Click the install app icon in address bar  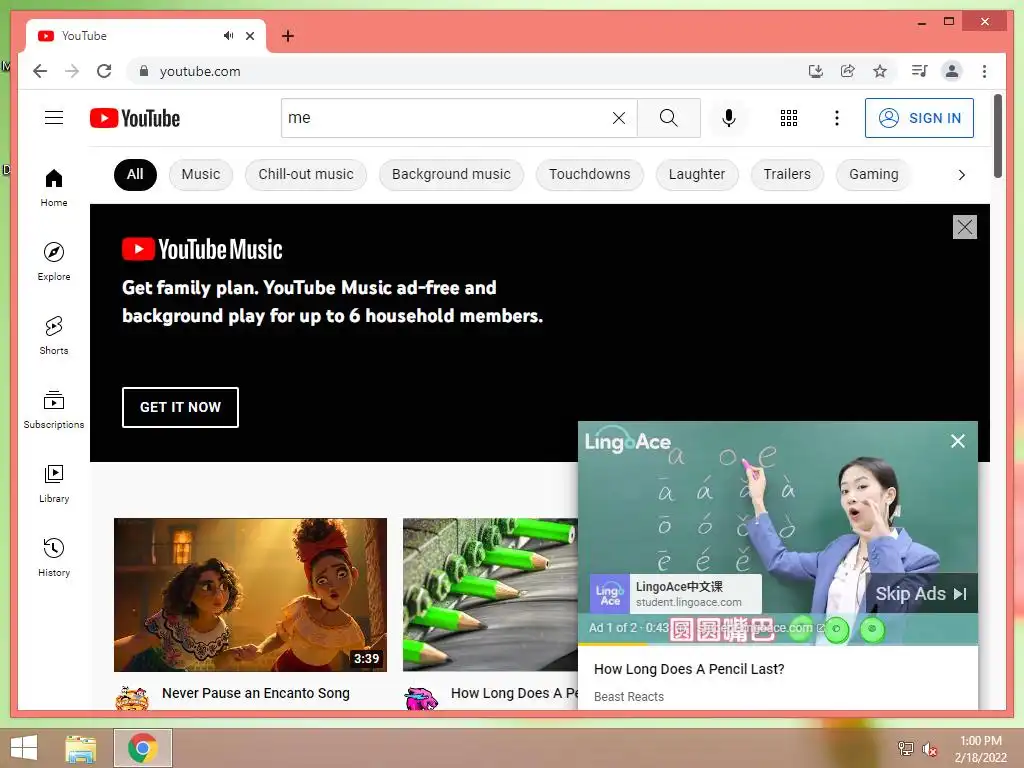815,71
